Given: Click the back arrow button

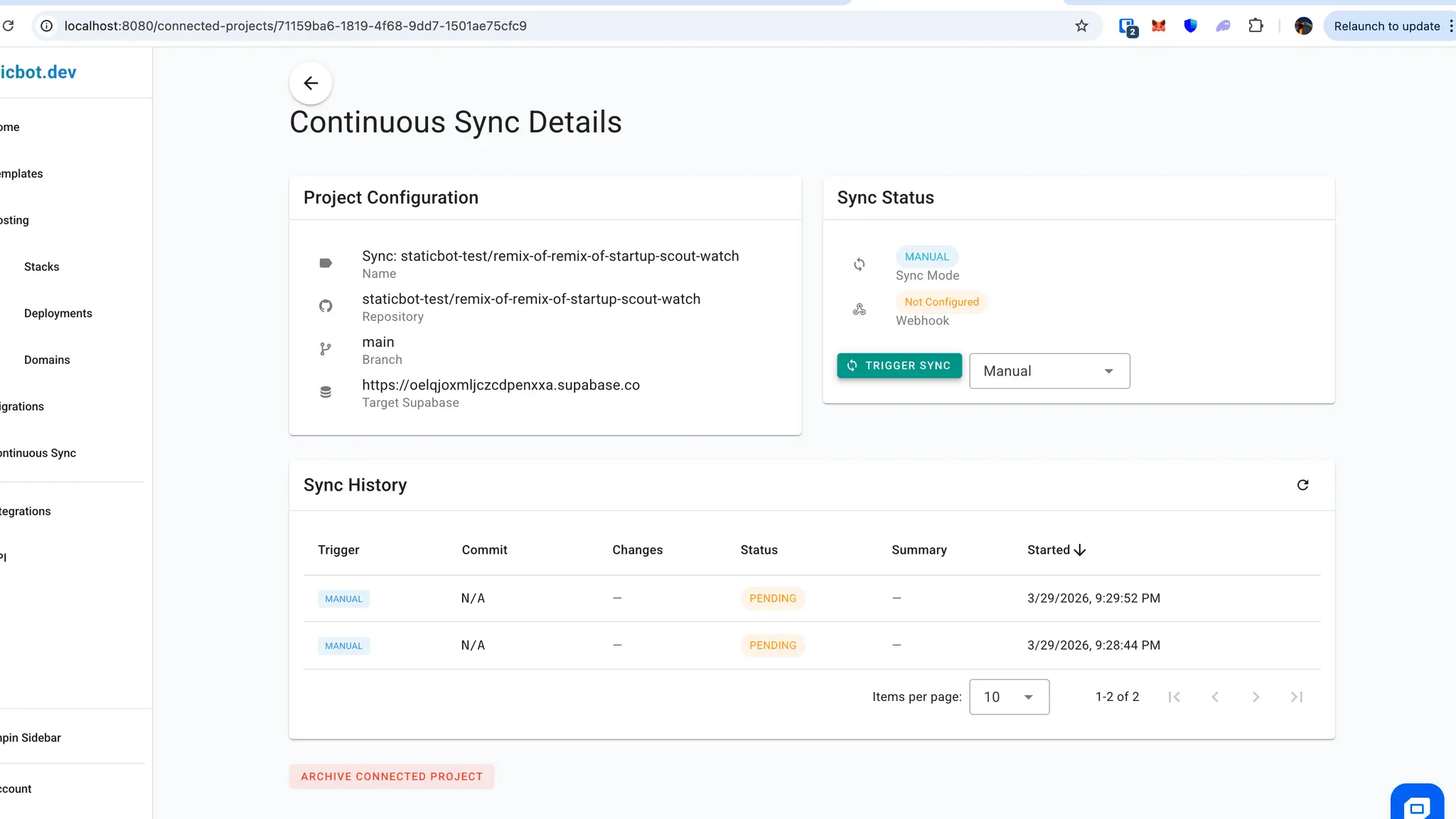Looking at the screenshot, I should (x=311, y=83).
